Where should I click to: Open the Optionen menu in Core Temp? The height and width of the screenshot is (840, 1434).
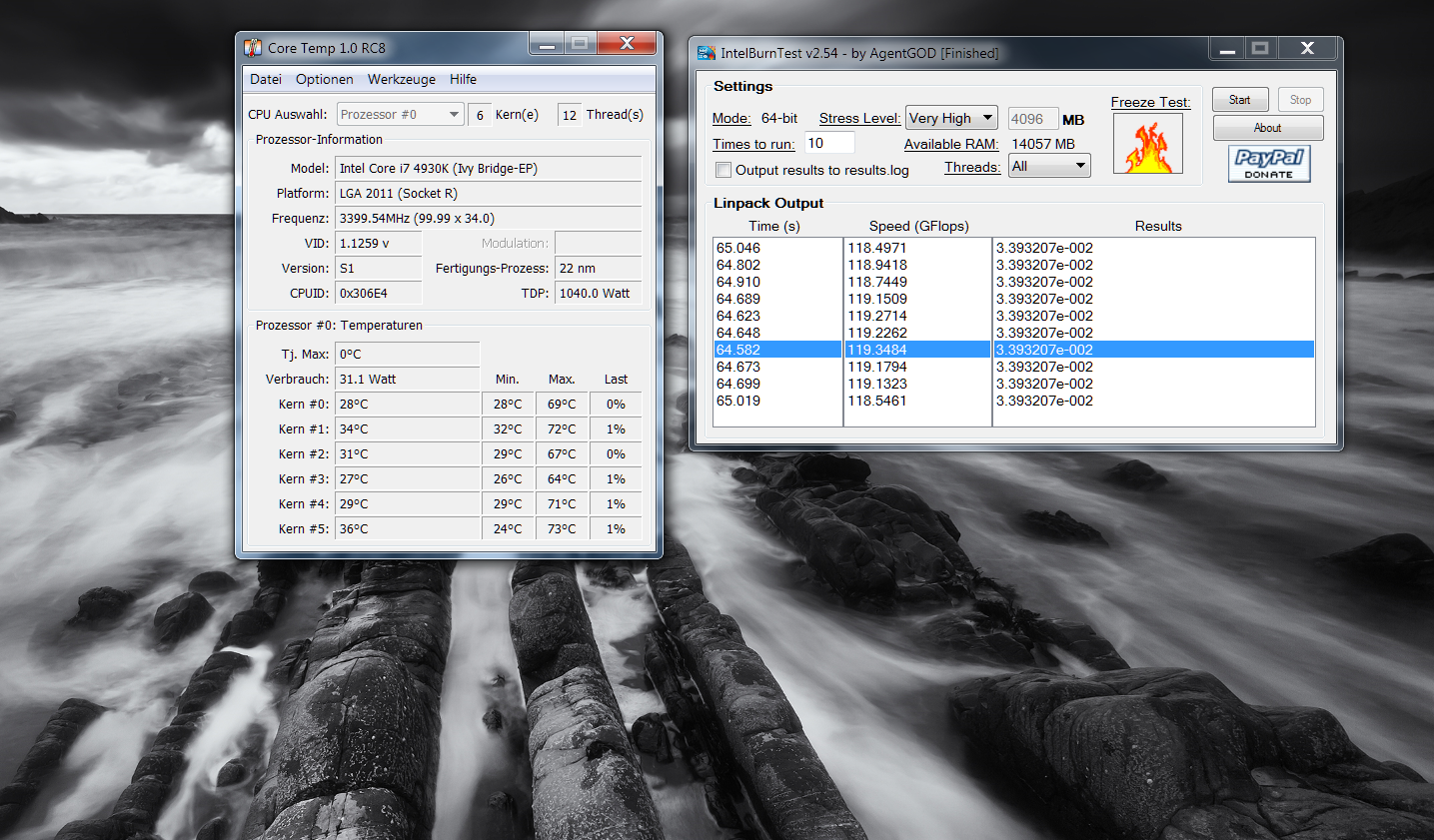pyautogui.click(x=325, y=79)
